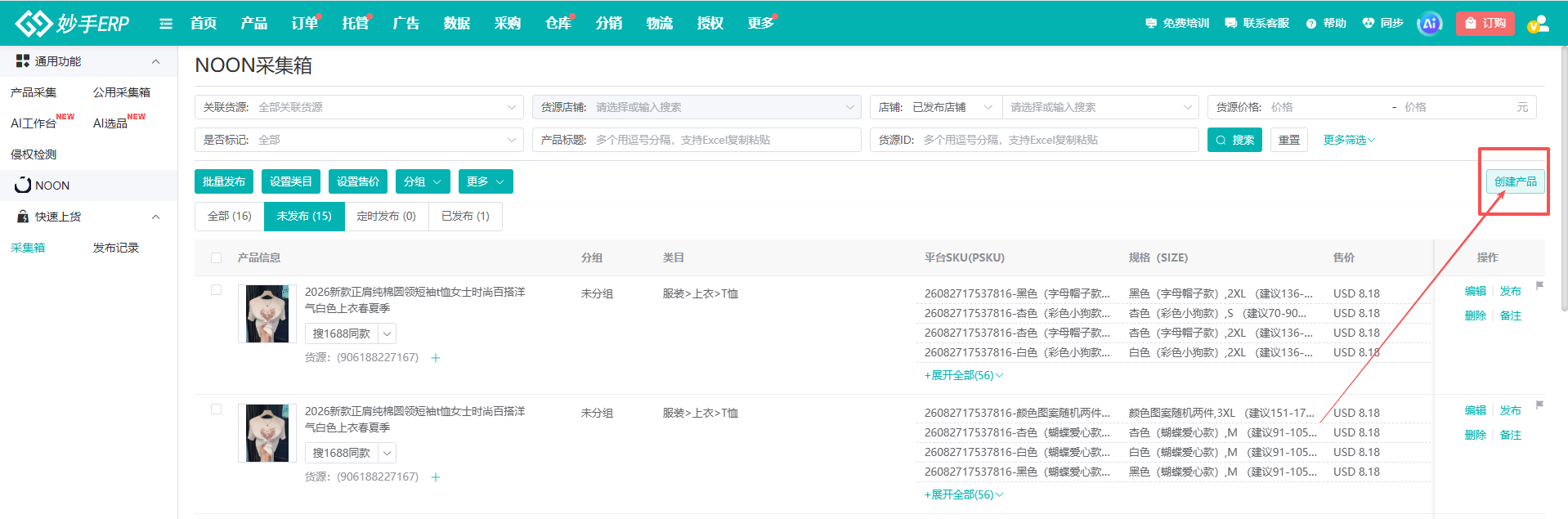1568x519 pixels.
Task: Click the 妙手ERP logo
Action: pyautogui.click(x=72, y=23)
